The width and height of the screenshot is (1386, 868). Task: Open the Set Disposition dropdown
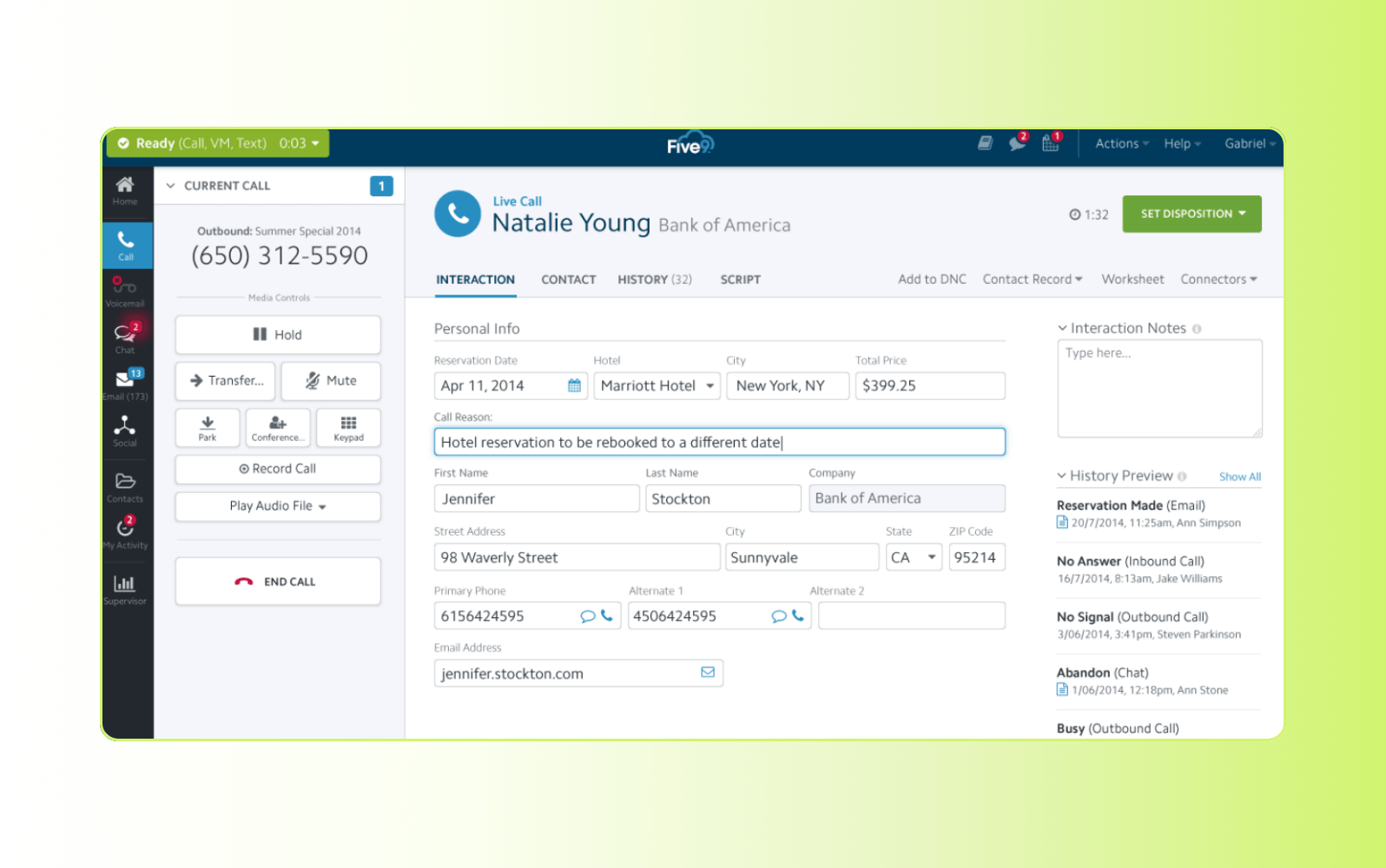pos(1191,214)
